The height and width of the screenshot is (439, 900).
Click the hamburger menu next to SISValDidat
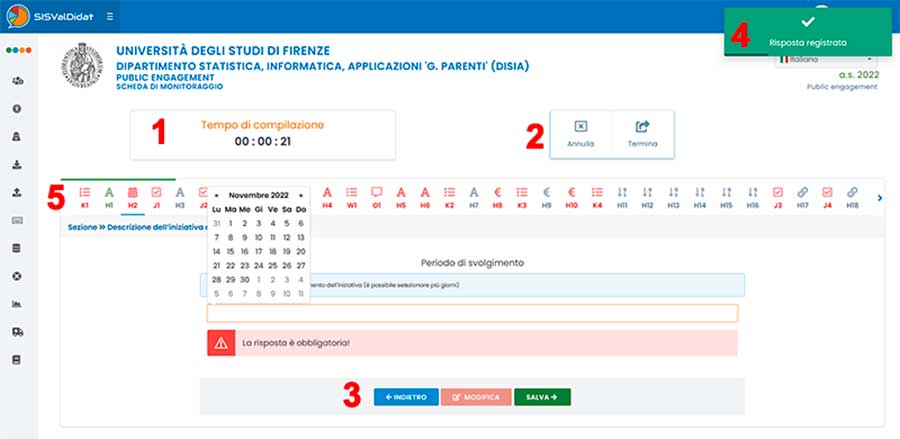pos(109,17)
